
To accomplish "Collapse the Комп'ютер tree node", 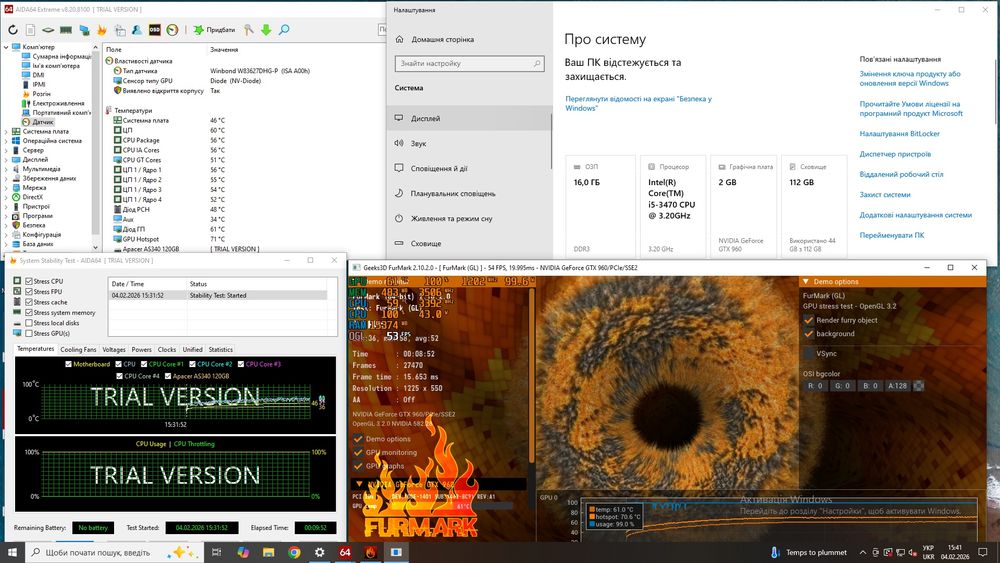I will click(x=6, y=47).
